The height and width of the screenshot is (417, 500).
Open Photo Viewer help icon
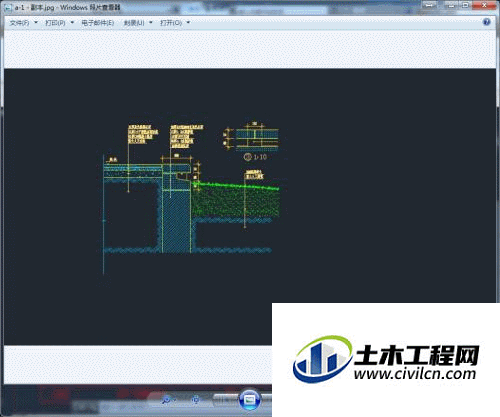[486, 22]
